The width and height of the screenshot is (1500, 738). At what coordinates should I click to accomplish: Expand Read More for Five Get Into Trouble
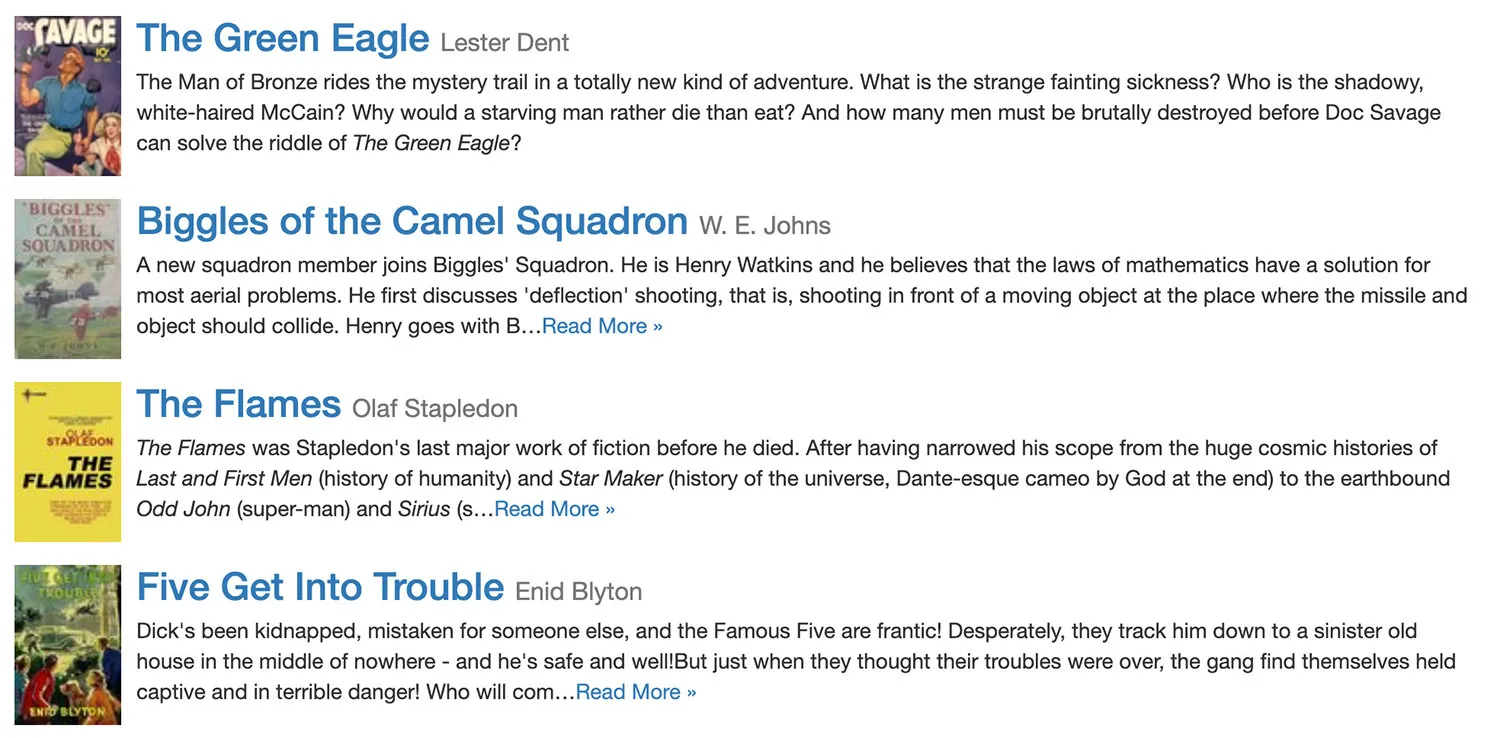tap(636, 692)
